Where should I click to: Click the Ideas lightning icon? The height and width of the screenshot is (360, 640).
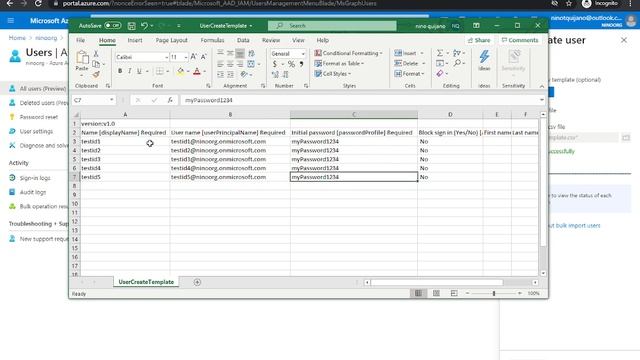tap(484, 60)
